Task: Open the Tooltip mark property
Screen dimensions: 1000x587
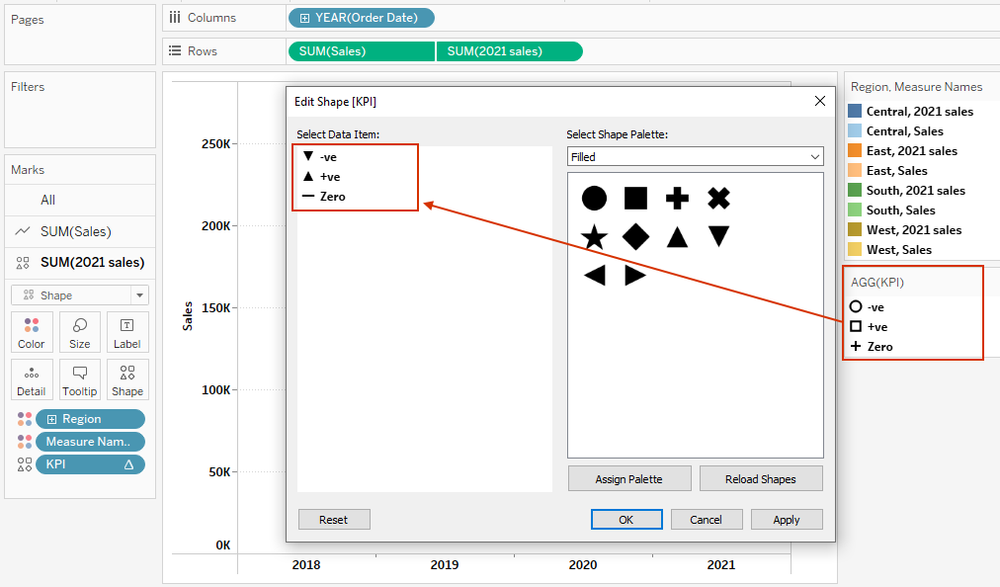Action: click(x=79, y=379)
